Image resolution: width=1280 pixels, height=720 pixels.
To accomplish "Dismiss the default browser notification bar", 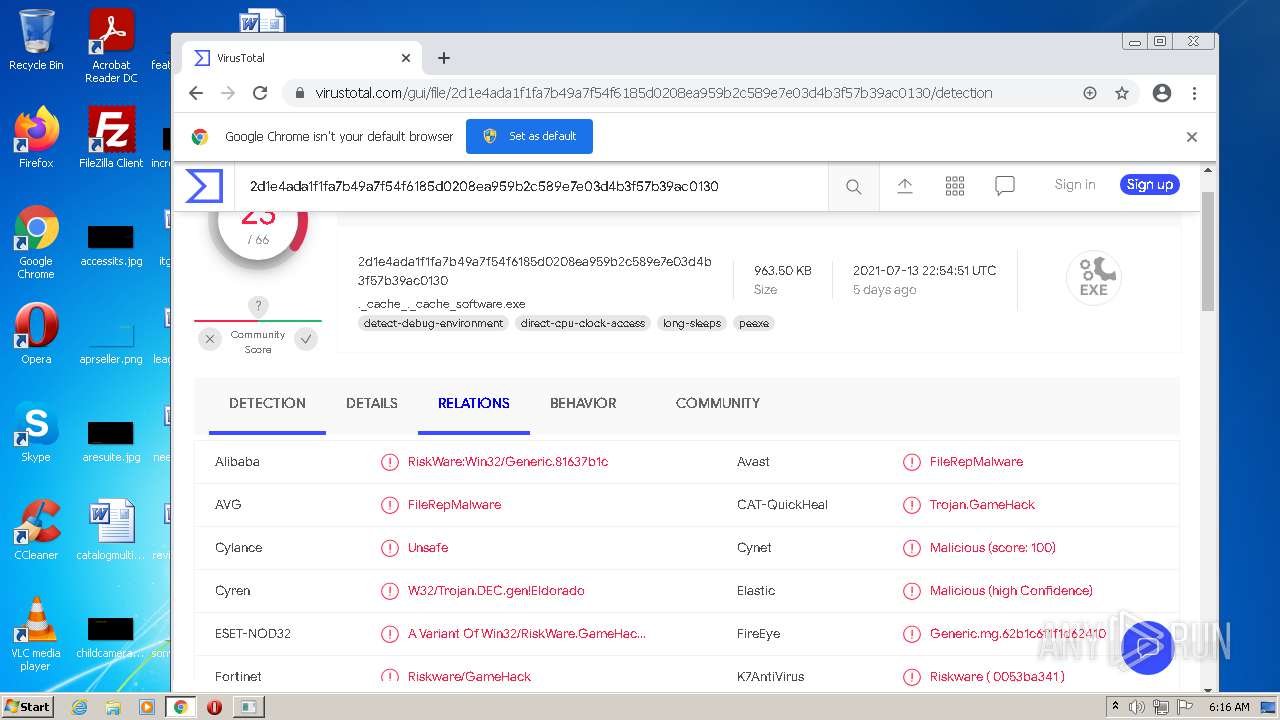I will pos(1192,137).
